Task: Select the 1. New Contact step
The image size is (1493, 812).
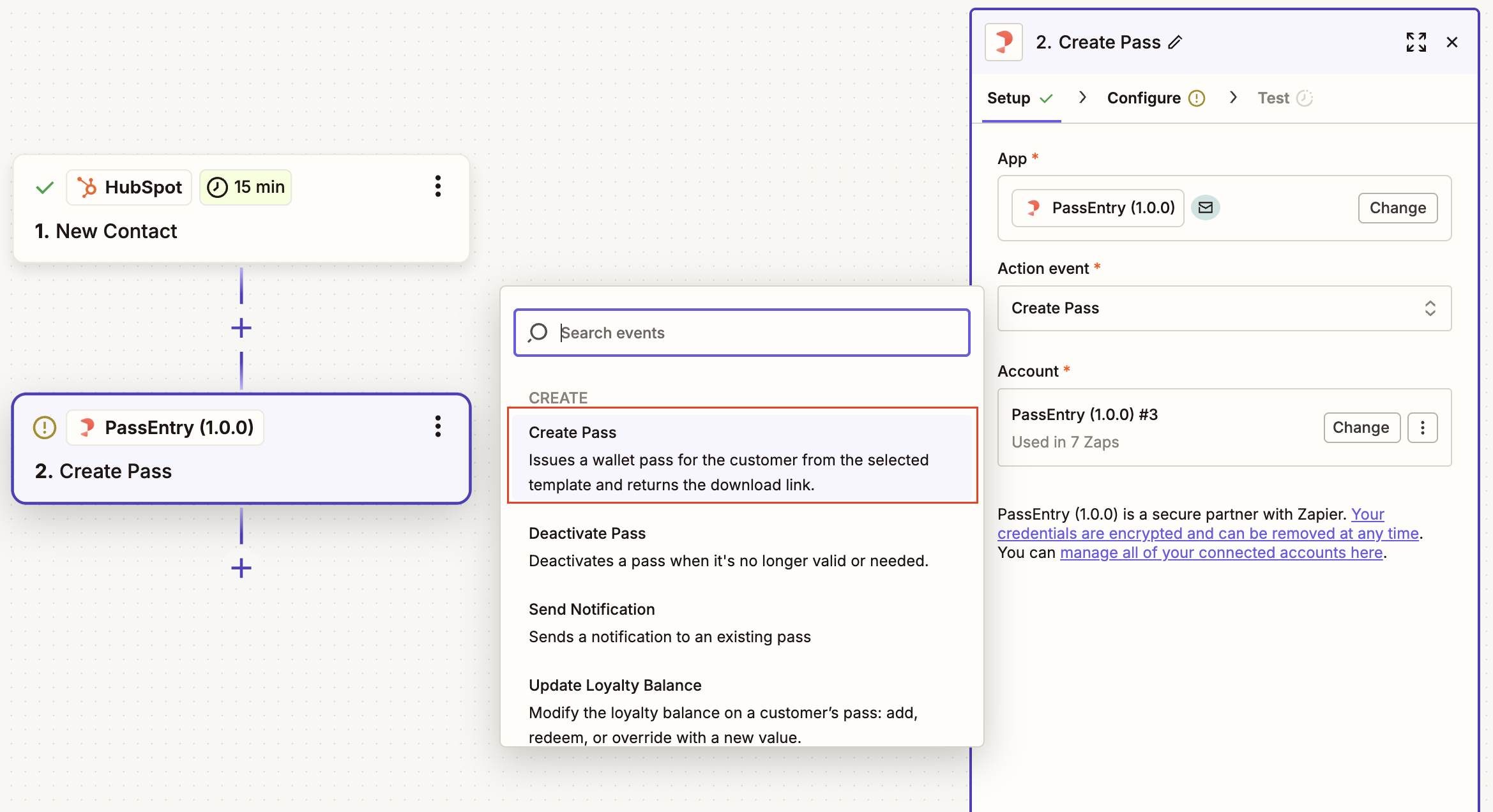Action: 241,209
